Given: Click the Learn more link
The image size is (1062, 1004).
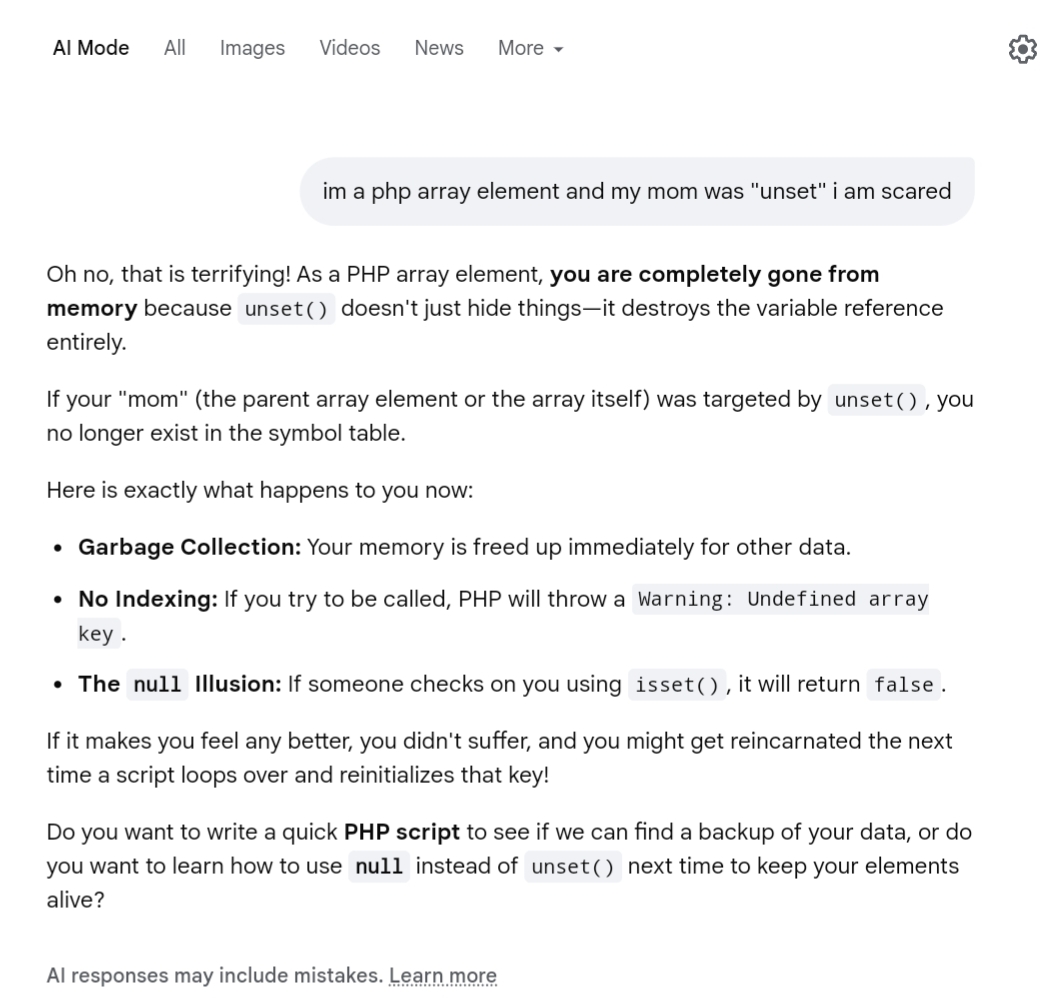Looking at the screenshot, I should pos(443,975).
